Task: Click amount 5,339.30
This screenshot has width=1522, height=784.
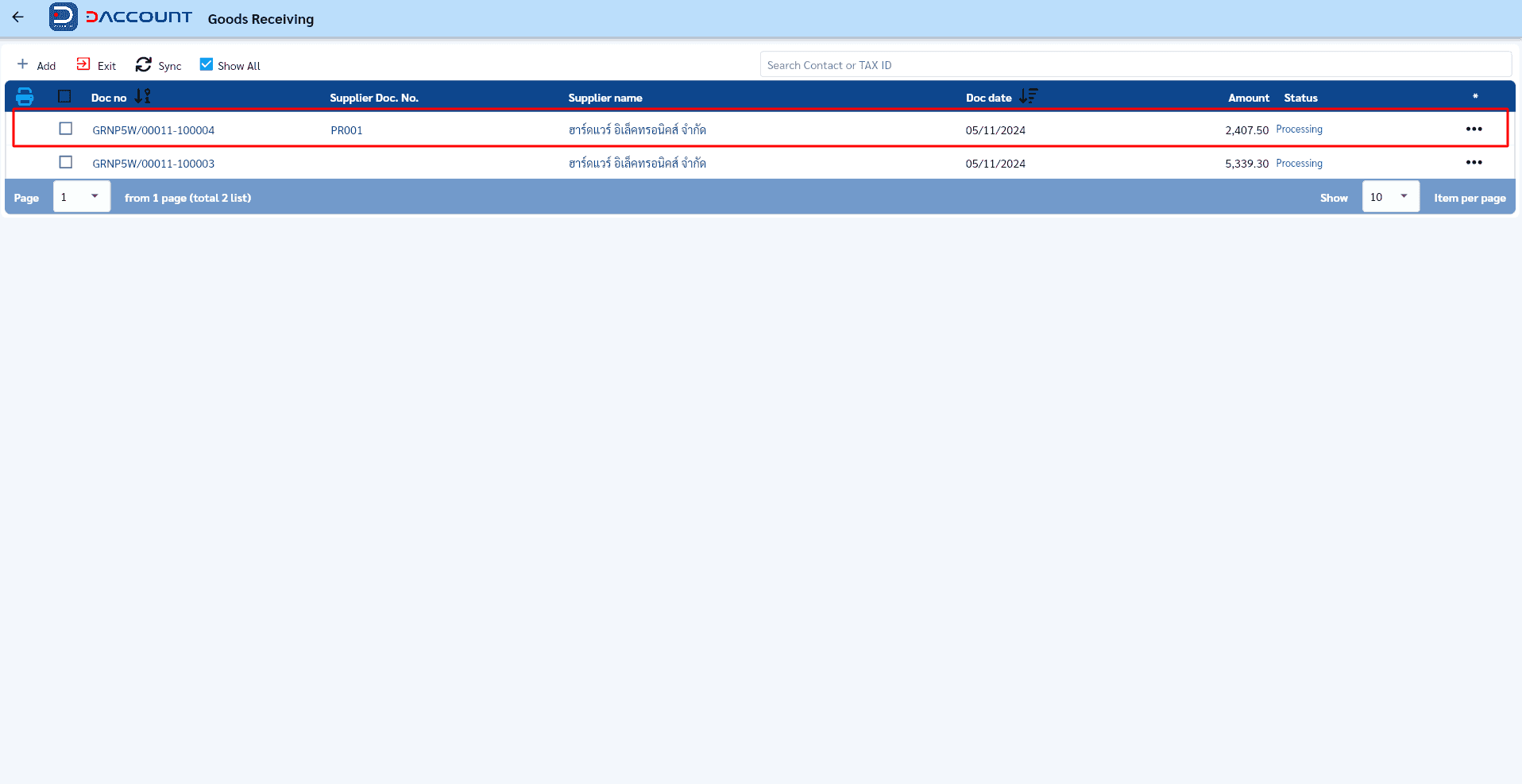Action: click(x=1246, y=164)
